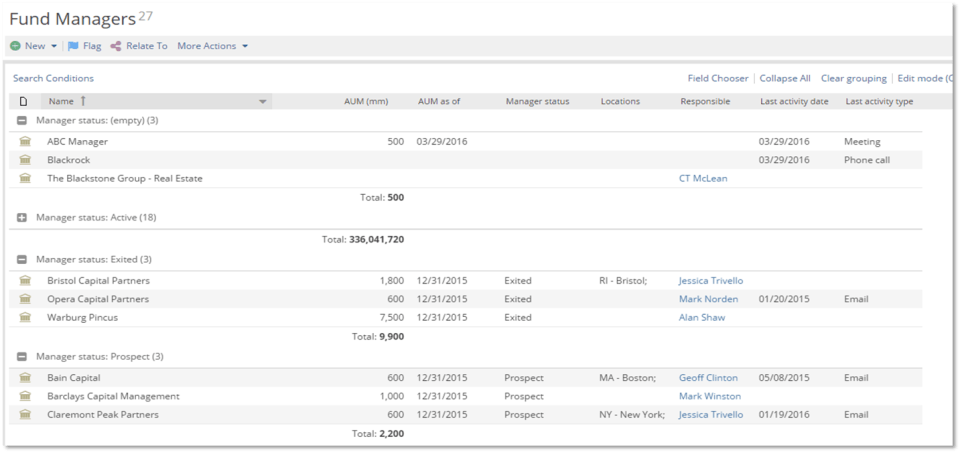The height and width of the screenshot is (453, 960).
Task: Sort by the AUM (mm) column header
Action: click(365, 101)
